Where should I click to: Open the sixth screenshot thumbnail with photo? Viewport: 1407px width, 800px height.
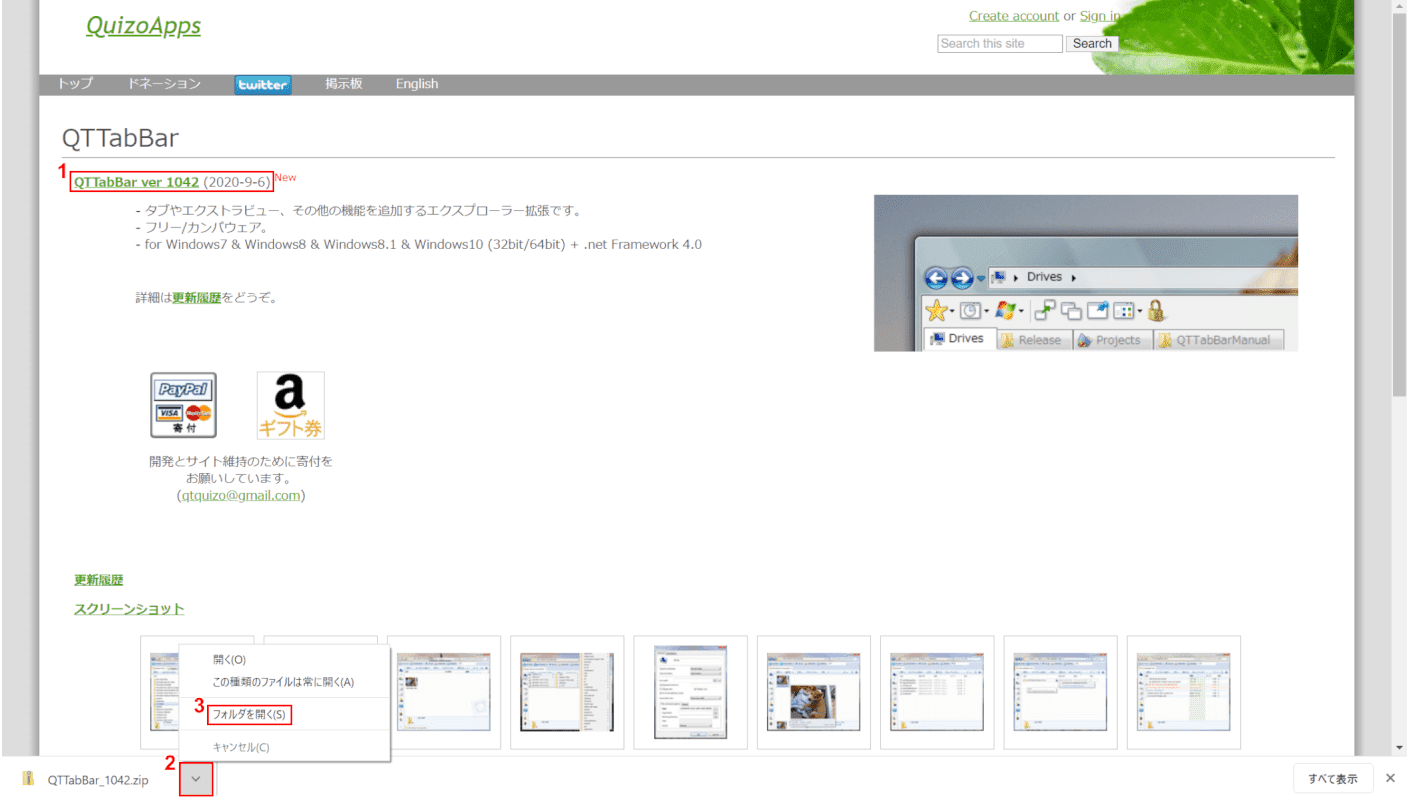pyautogui.click(x=814, y=692)
